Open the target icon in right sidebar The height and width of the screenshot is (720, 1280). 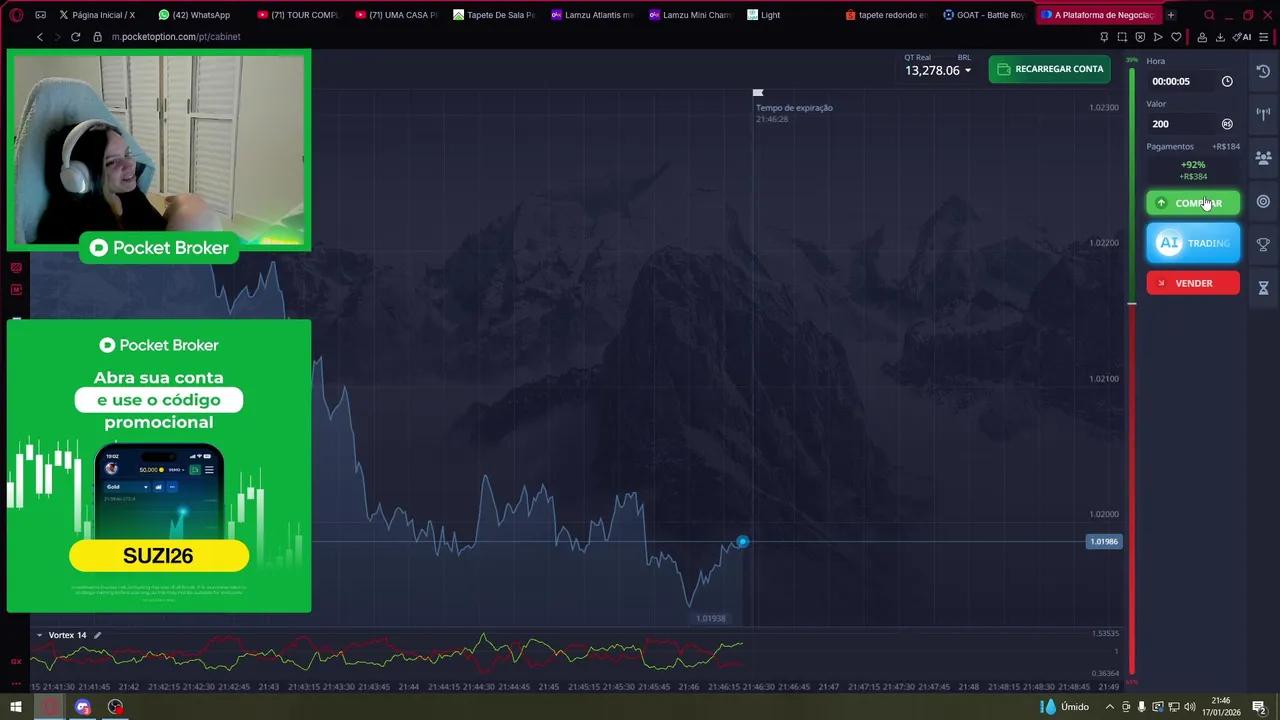click(x=1263, y=201)
